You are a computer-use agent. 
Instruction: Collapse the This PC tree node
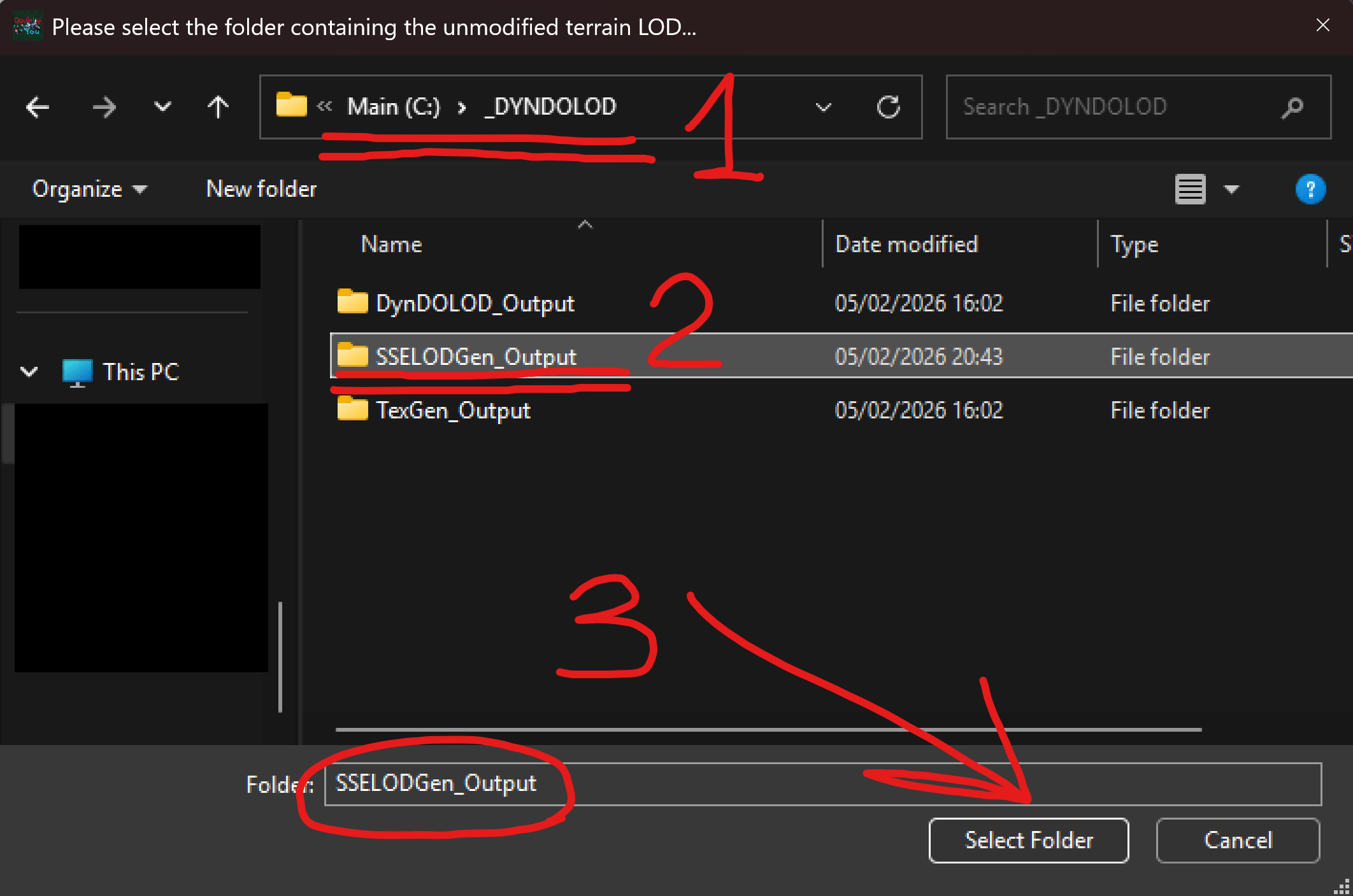point(29,372)
